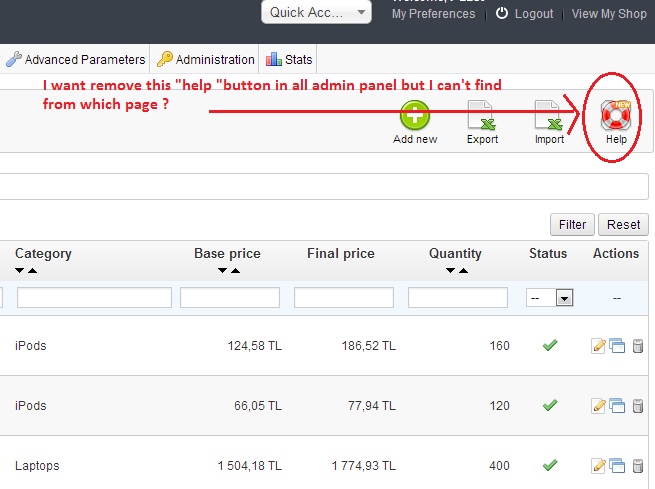Open the Stats menu
The image size is (655, 489).
[x=289, y=59]
